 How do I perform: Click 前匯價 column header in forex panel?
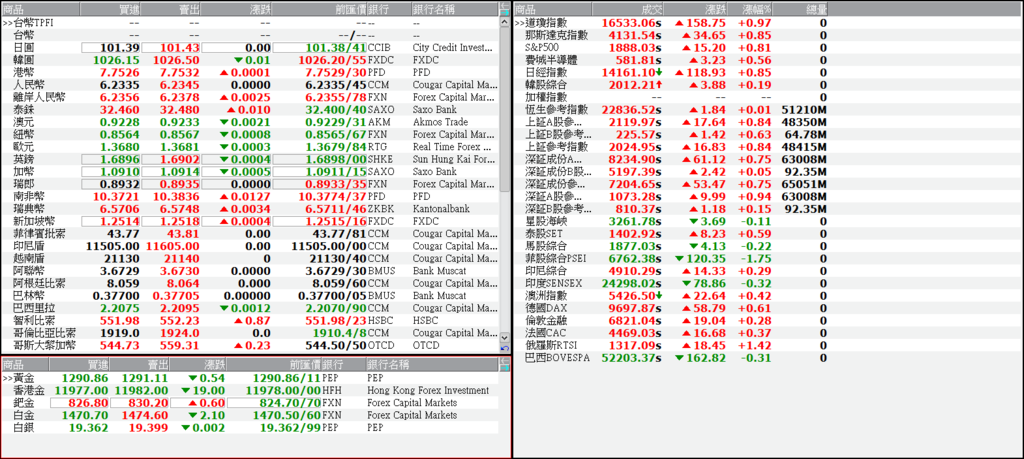pos(319,9)
